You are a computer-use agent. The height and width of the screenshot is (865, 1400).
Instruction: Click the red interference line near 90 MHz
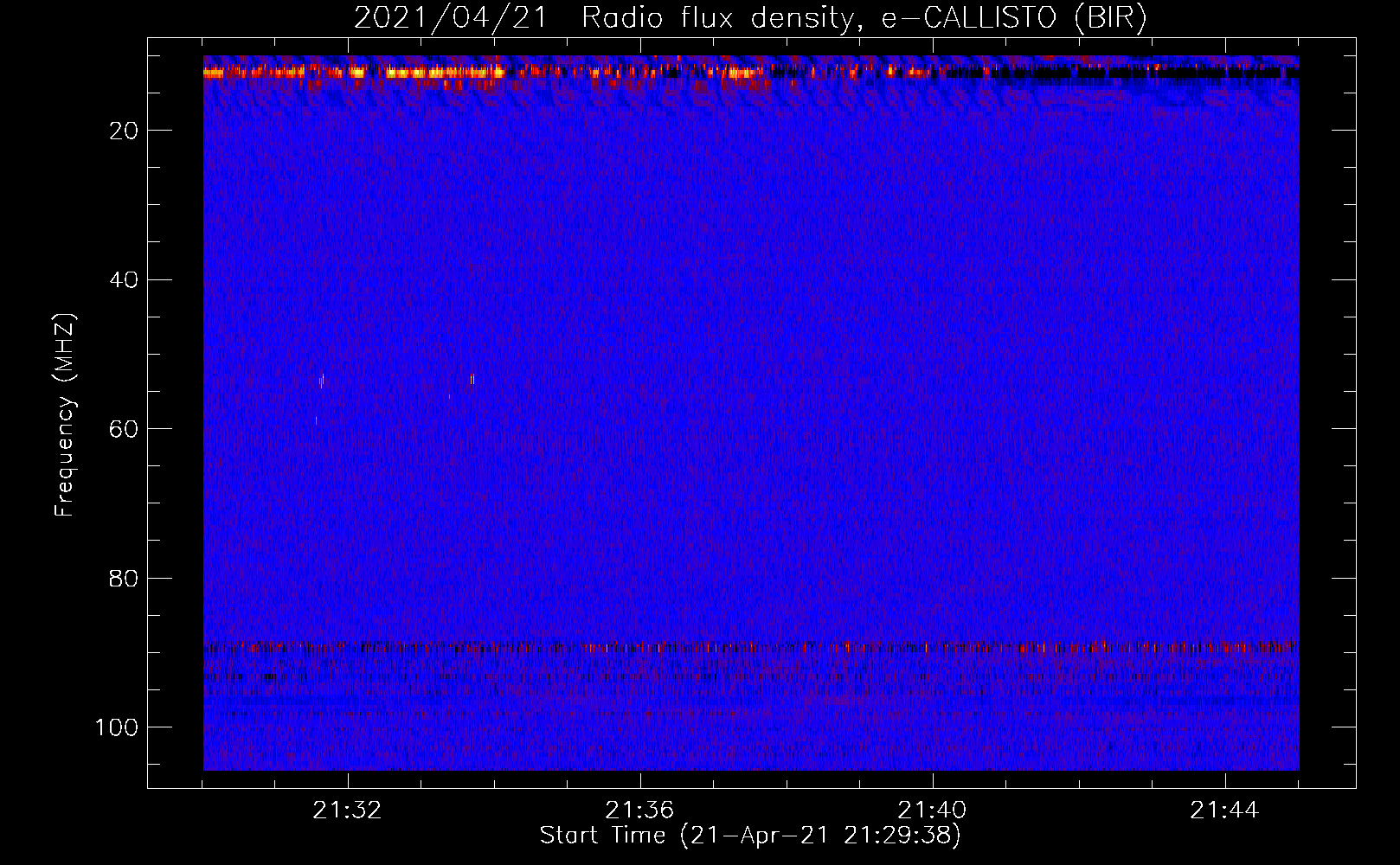tap(751, 647)
